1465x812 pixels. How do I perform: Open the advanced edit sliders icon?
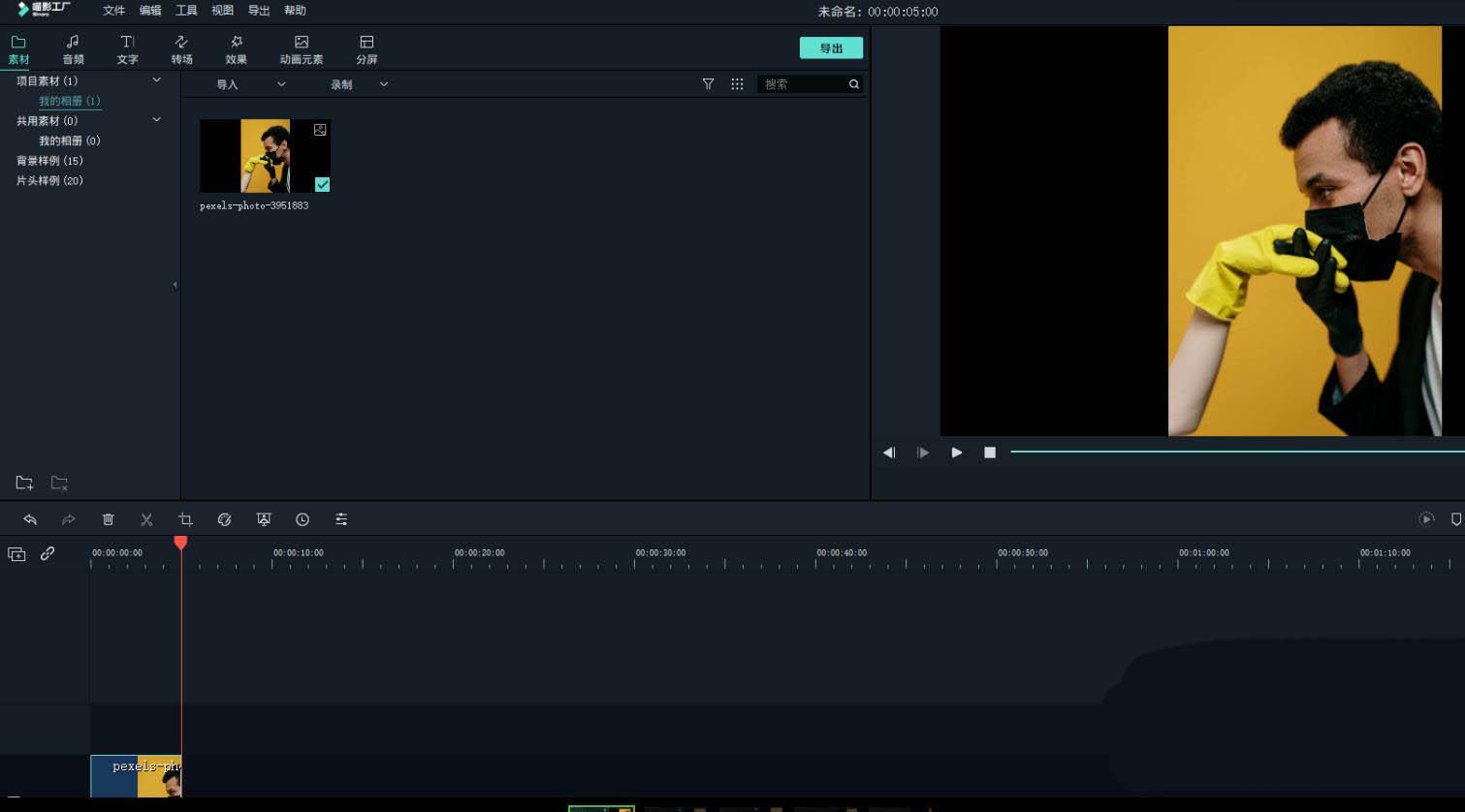(x=341, y=519)
